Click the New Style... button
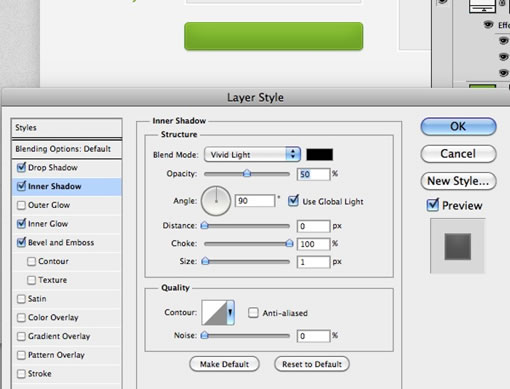This screenshot has height=389, width=510. point(458,181)
